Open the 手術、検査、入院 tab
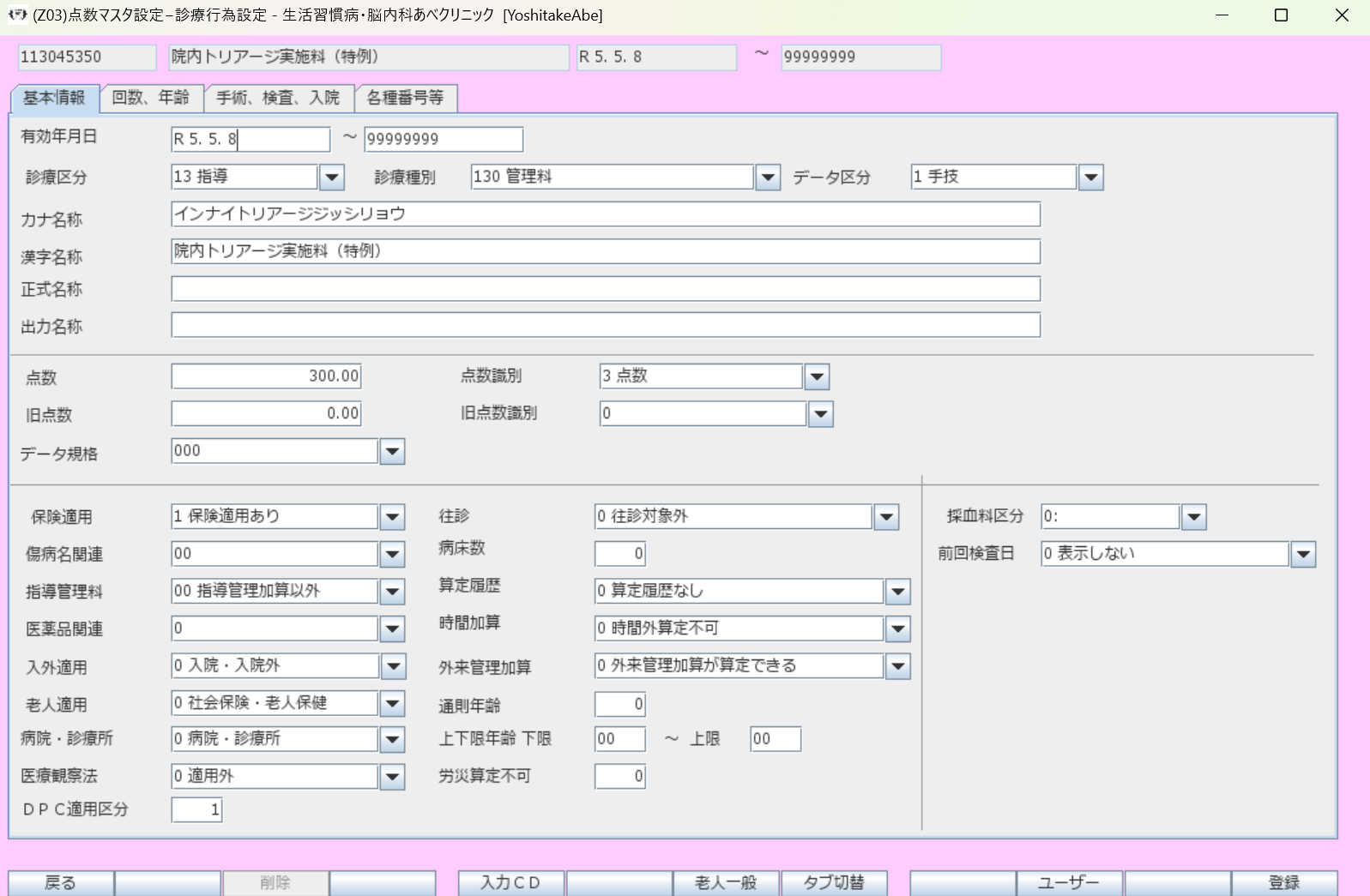Screen dimensions: 1370x896 point(278,98)
